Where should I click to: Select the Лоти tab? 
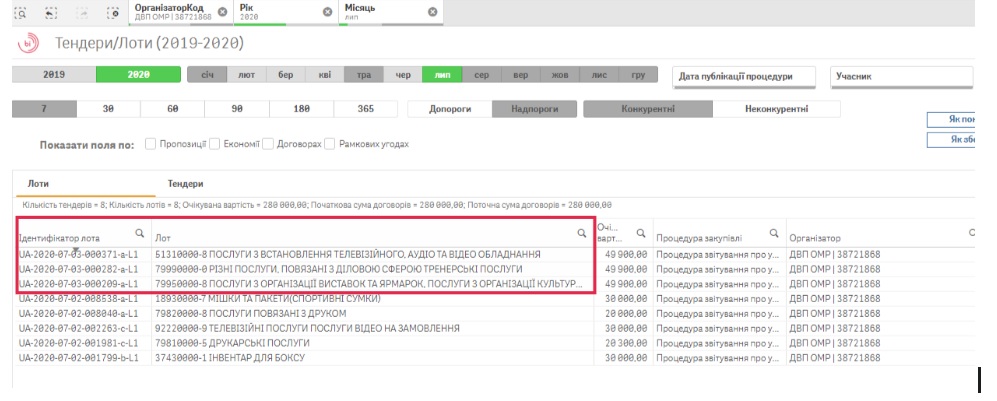[x=38, y=184]
